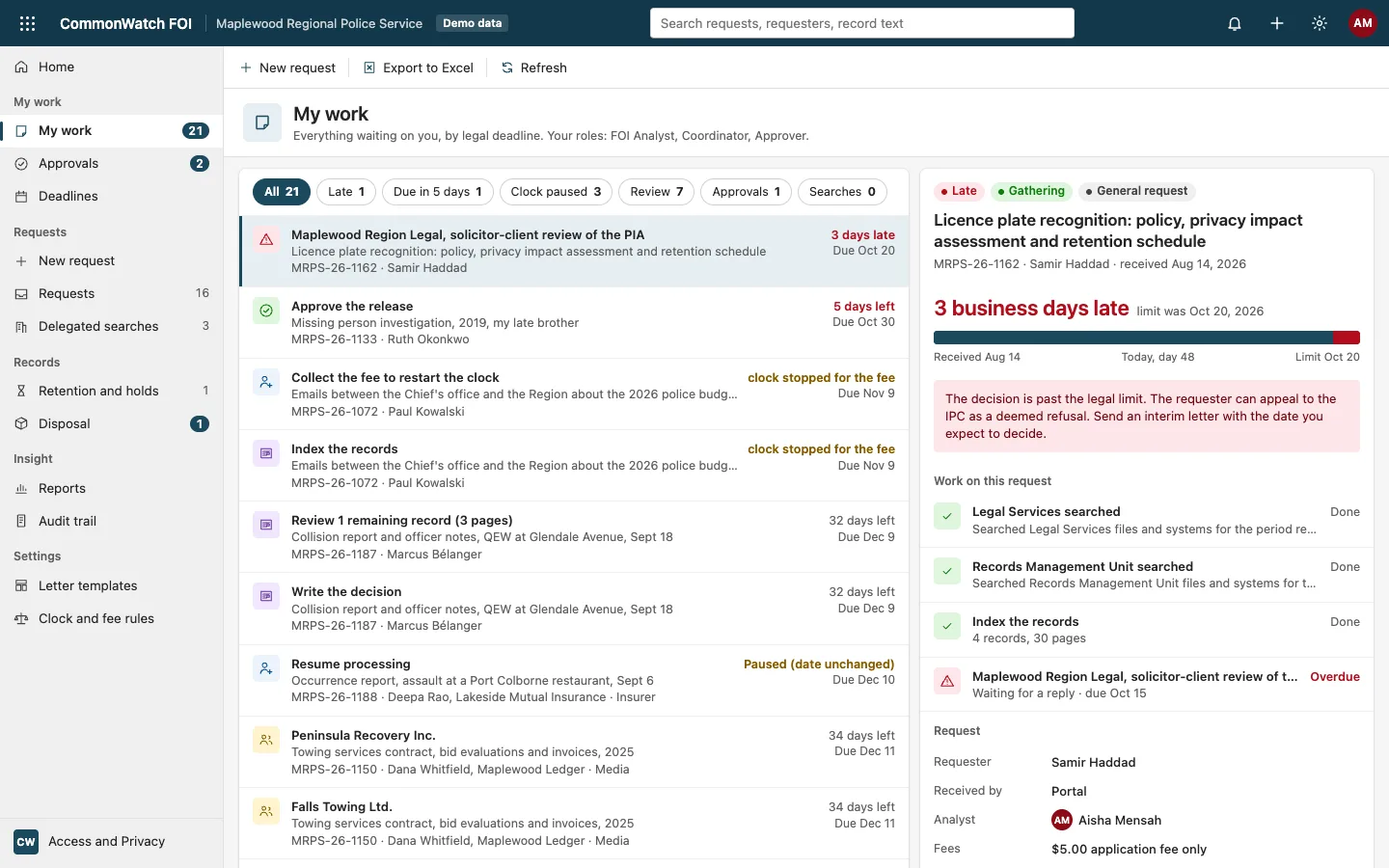
Task: Click the deadline progress bar
Action: [1147, 338]
